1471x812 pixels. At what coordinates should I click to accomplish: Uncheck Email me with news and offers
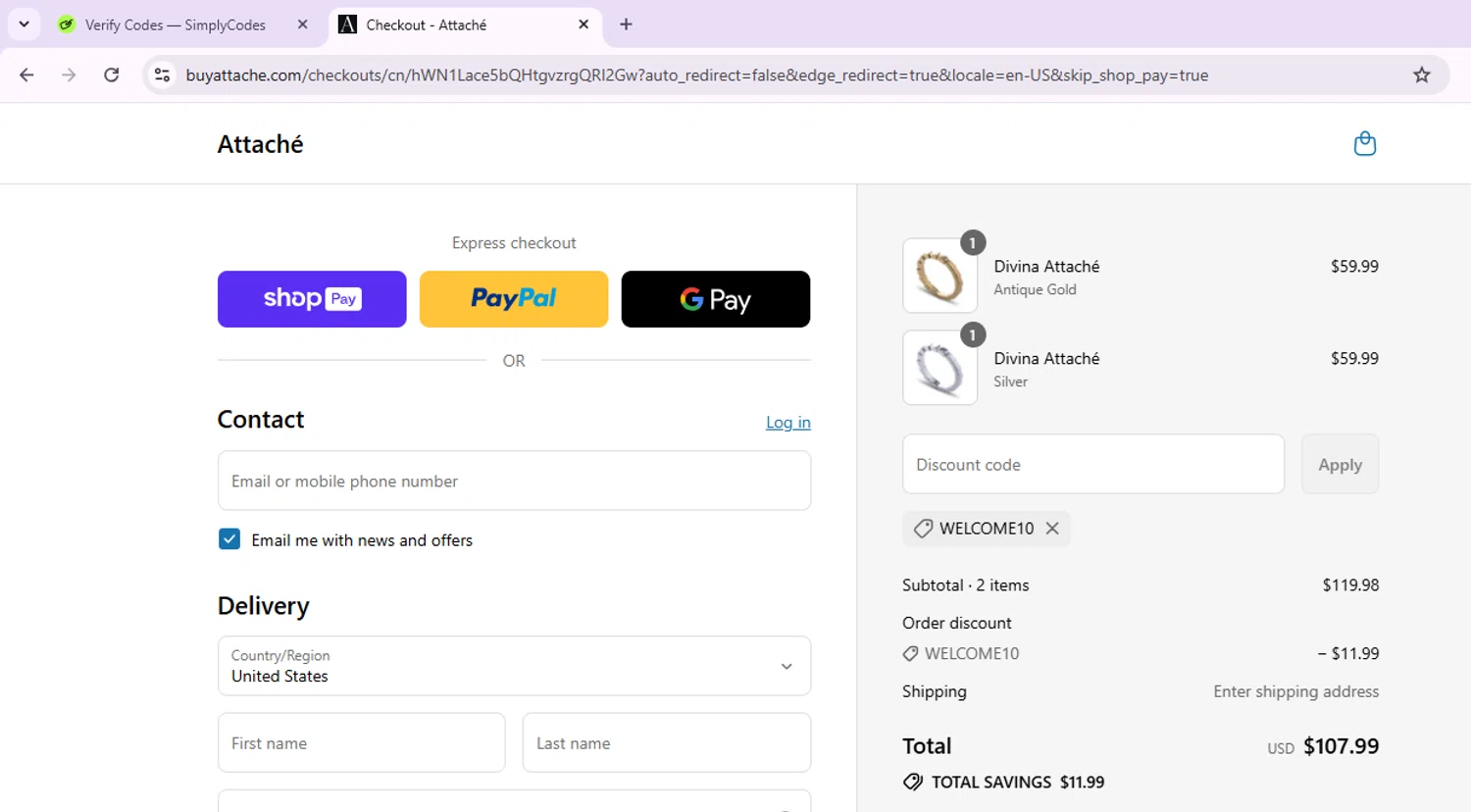[x=229, y=539]
